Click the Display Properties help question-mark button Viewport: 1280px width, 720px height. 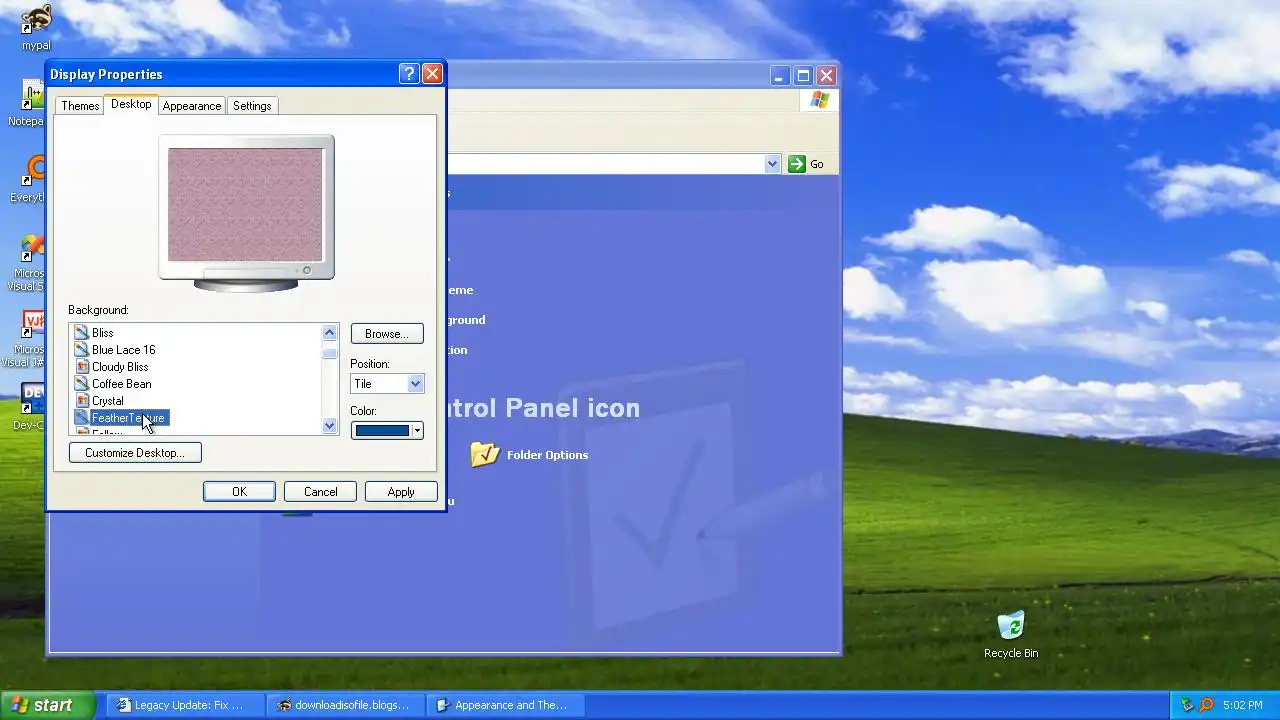[x=408, y=74]
